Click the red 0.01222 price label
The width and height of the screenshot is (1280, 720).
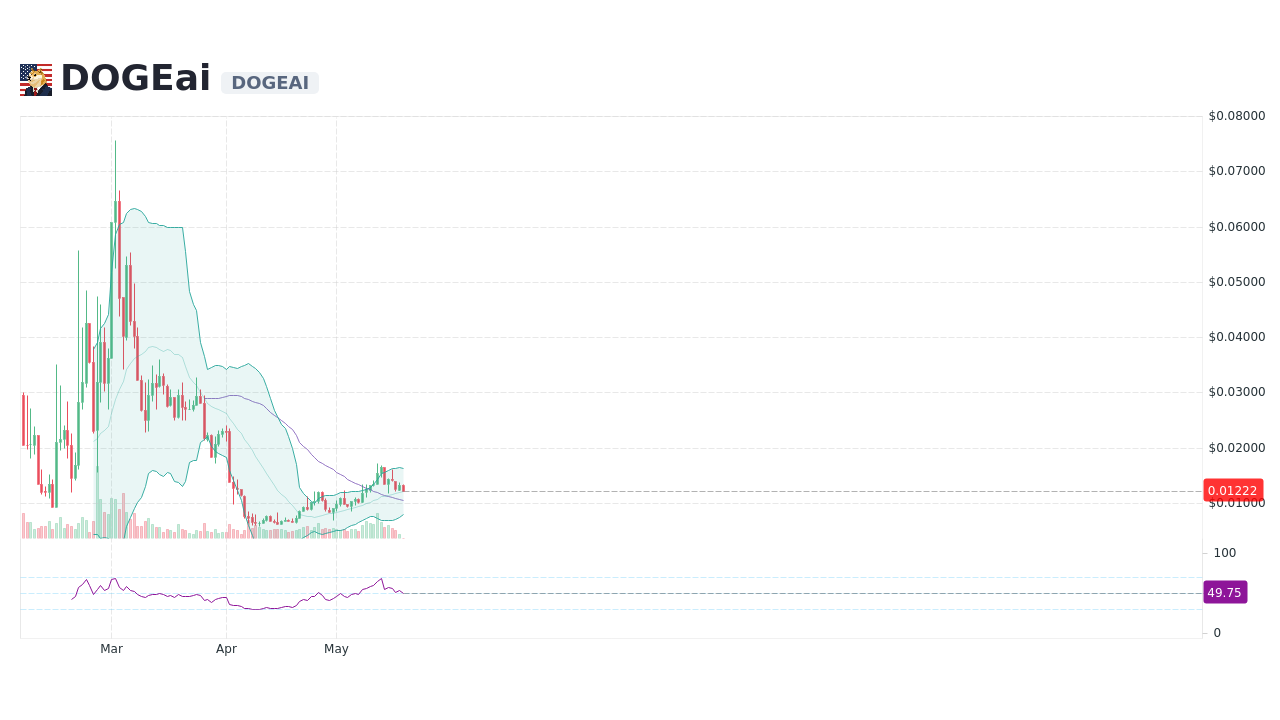[1232, 490]
